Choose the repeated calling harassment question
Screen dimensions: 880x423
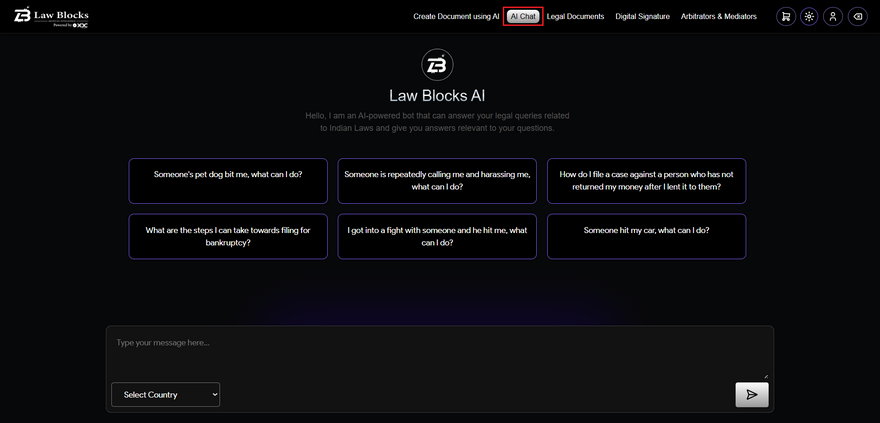[437, 181]
